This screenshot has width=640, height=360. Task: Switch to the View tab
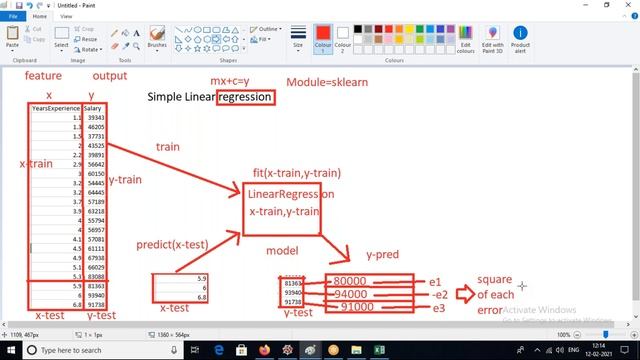(x=66, y=16)
